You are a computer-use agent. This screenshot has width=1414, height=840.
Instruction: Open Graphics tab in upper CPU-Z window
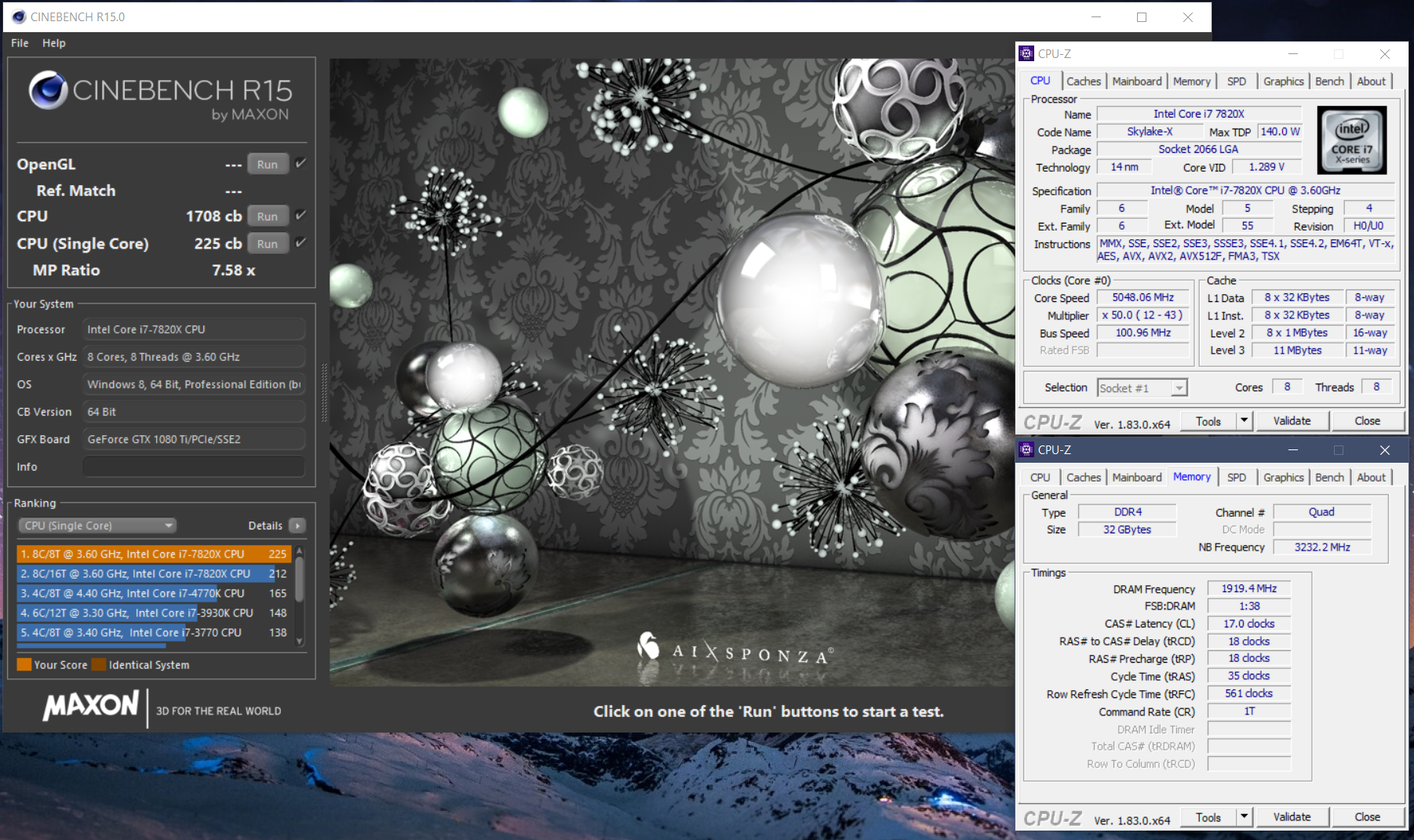point(1284,81)
